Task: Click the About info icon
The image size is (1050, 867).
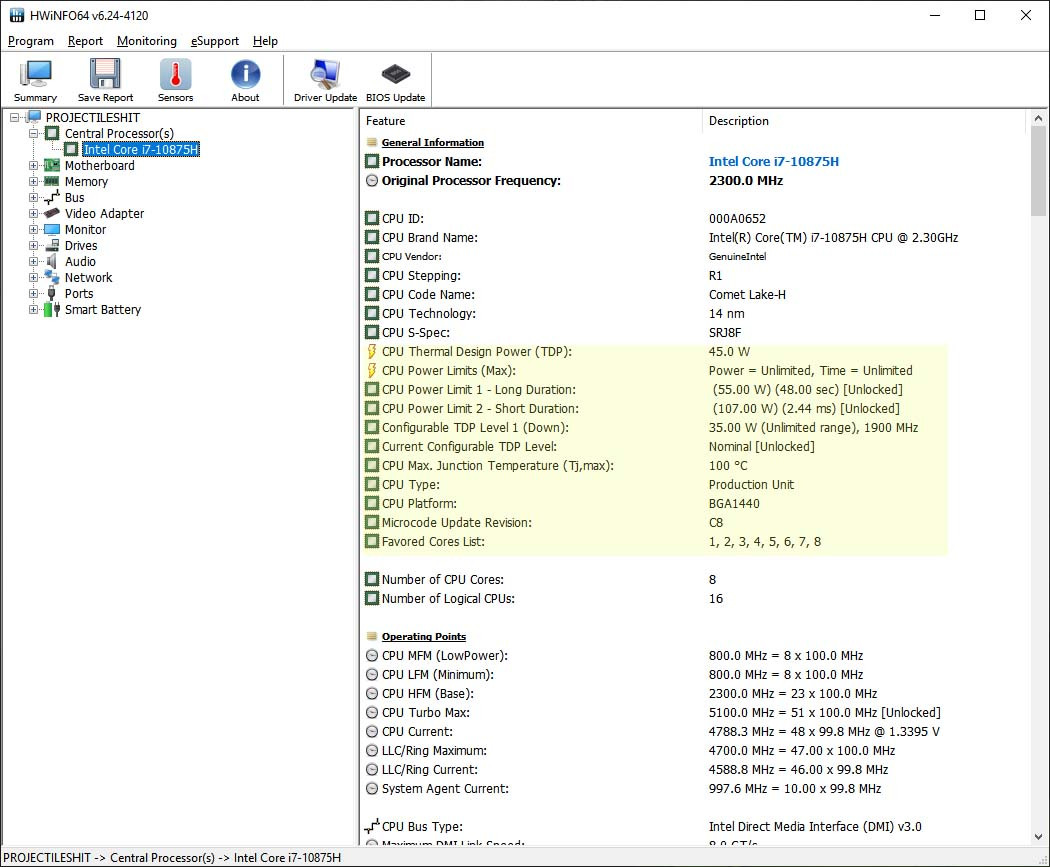Action: (245, 74)
